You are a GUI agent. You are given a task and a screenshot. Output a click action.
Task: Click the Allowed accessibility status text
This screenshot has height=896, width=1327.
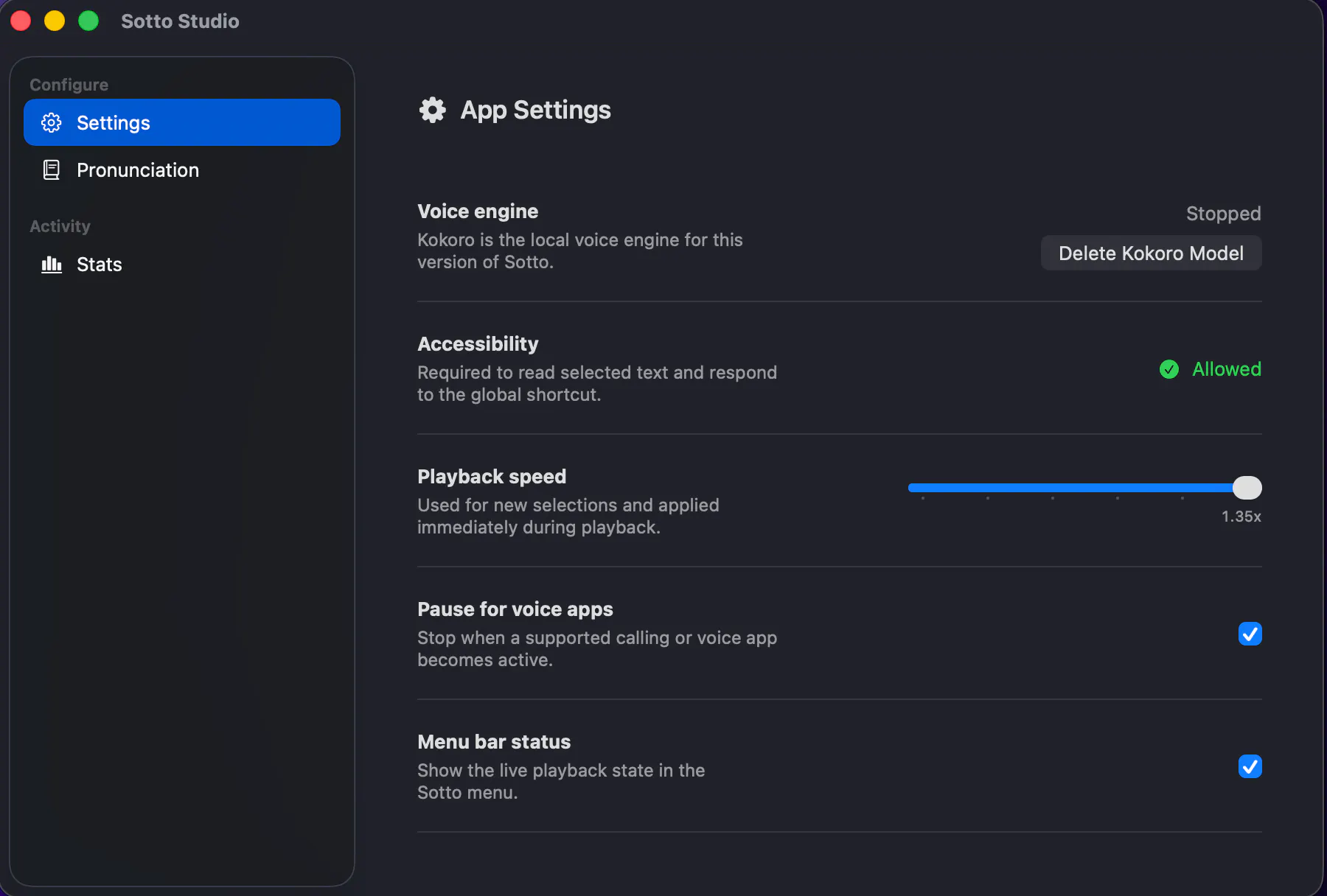[x=1227, y=369]
